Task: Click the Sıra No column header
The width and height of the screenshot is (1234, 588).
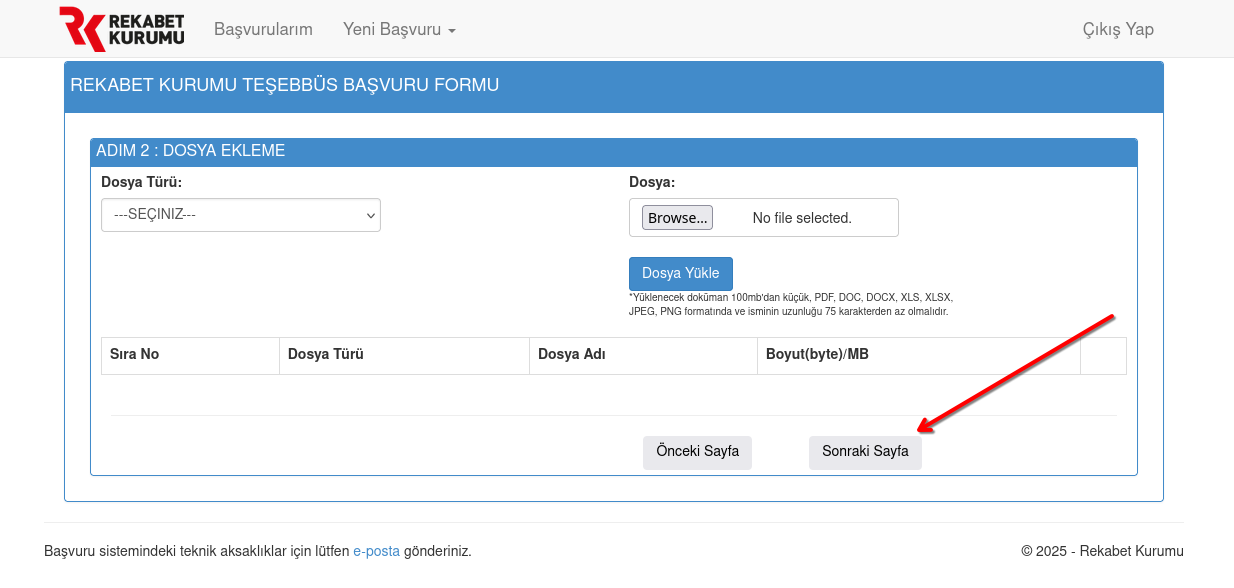Action: pyautogui.click(x=135, y=355)
